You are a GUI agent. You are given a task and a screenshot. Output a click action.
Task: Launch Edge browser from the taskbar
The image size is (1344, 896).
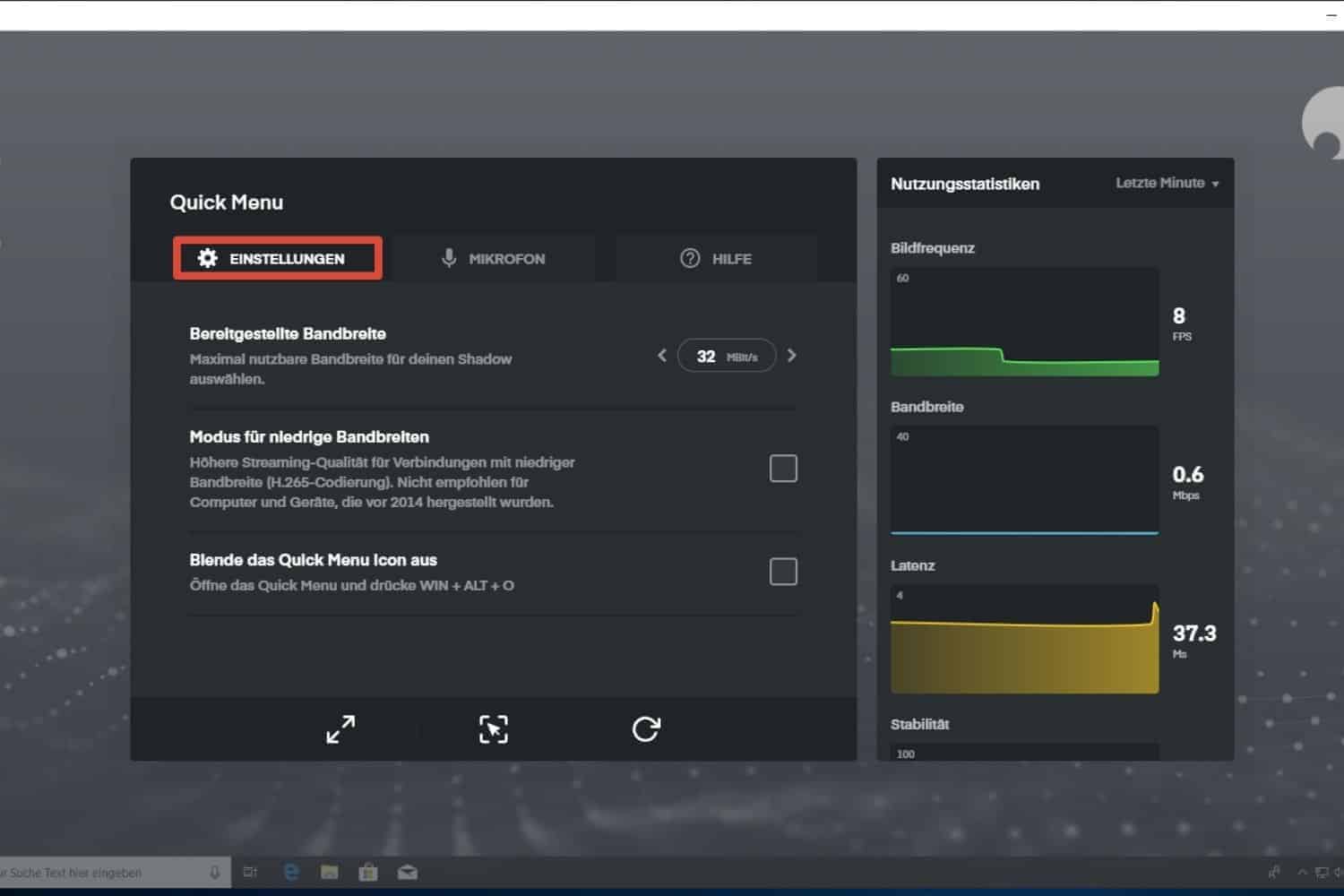(291, 872)
